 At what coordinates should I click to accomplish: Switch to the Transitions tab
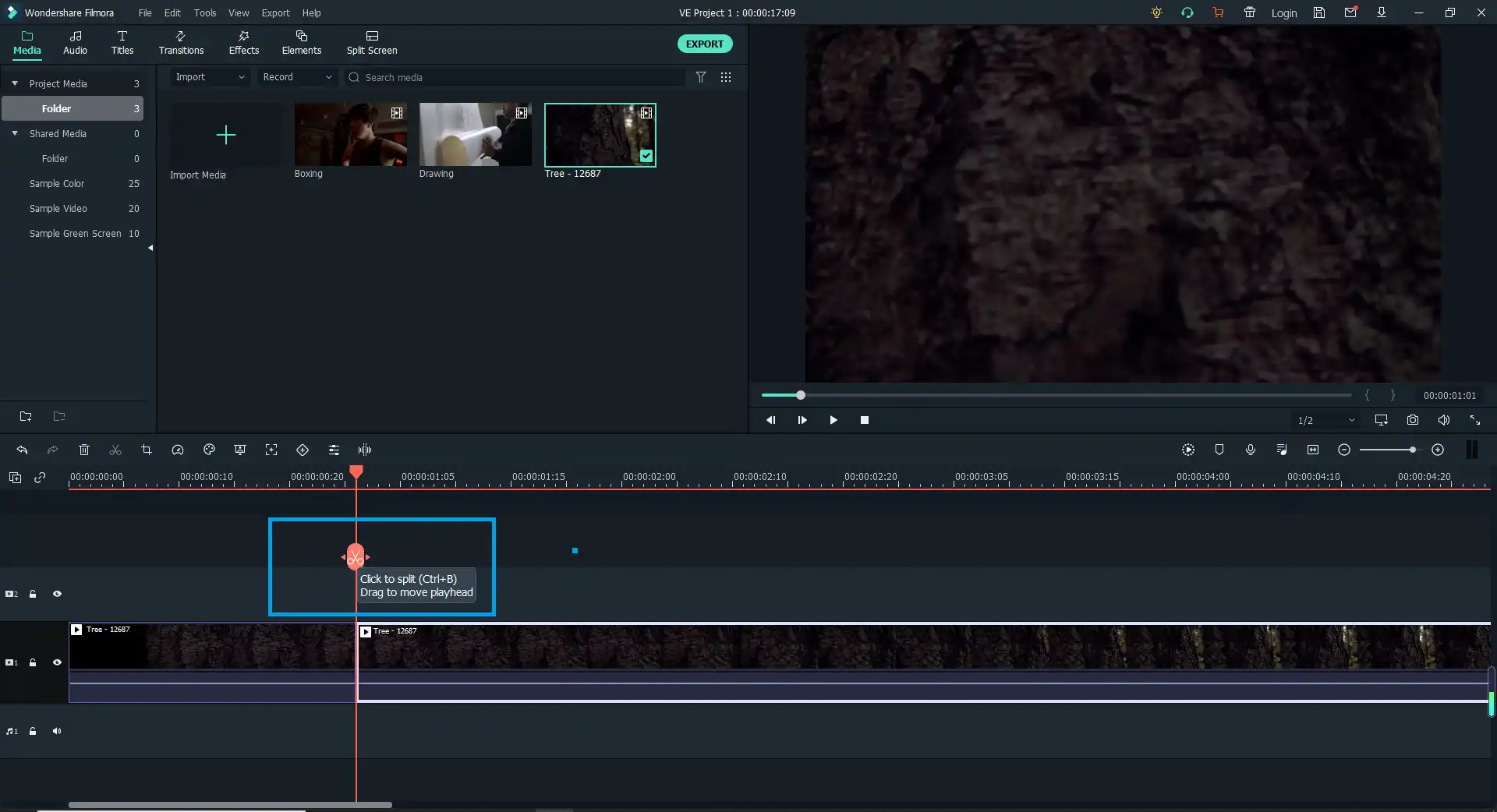[181, 43]
